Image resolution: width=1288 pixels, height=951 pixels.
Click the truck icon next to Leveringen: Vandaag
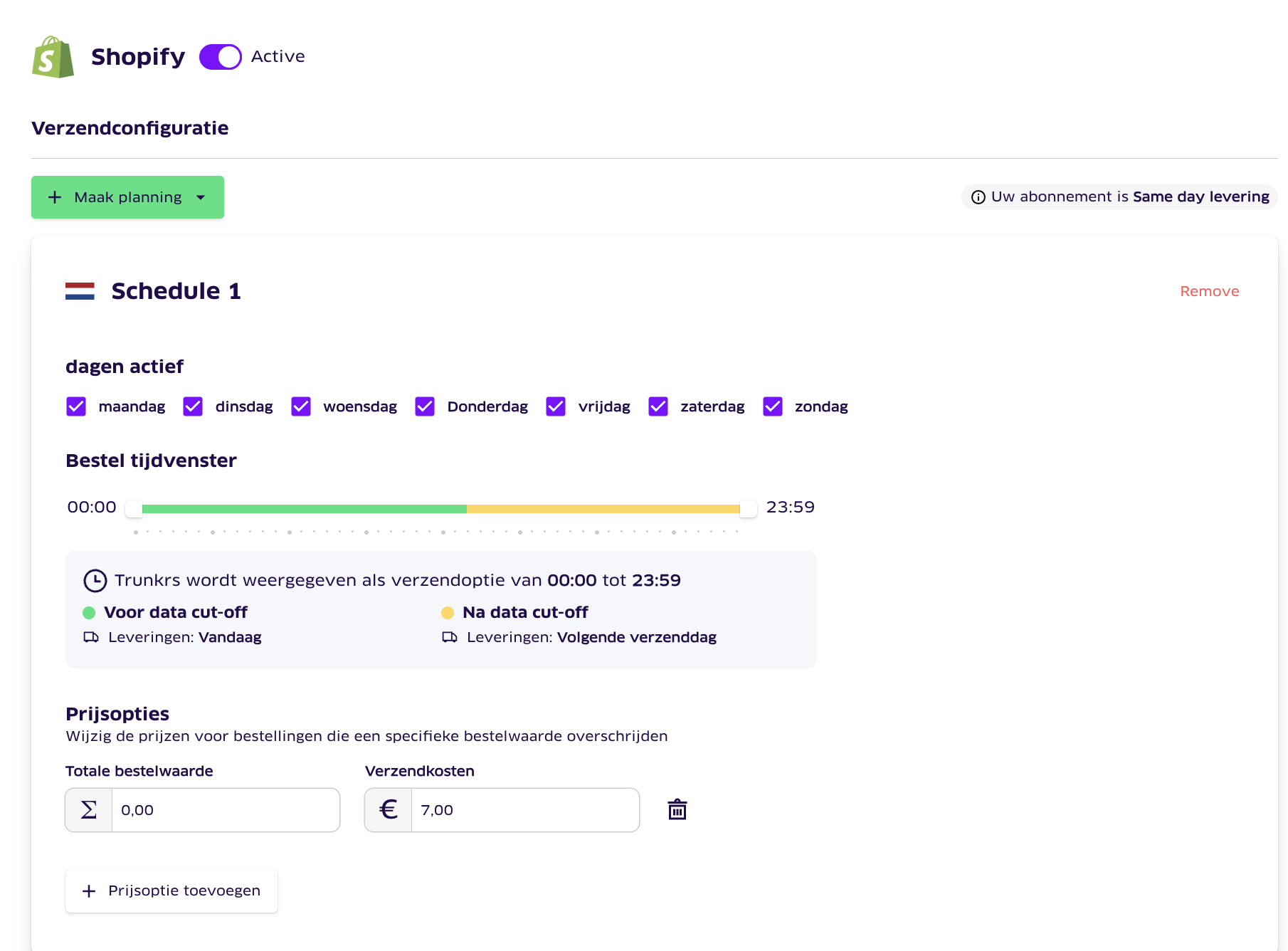[x=91, y=637]
